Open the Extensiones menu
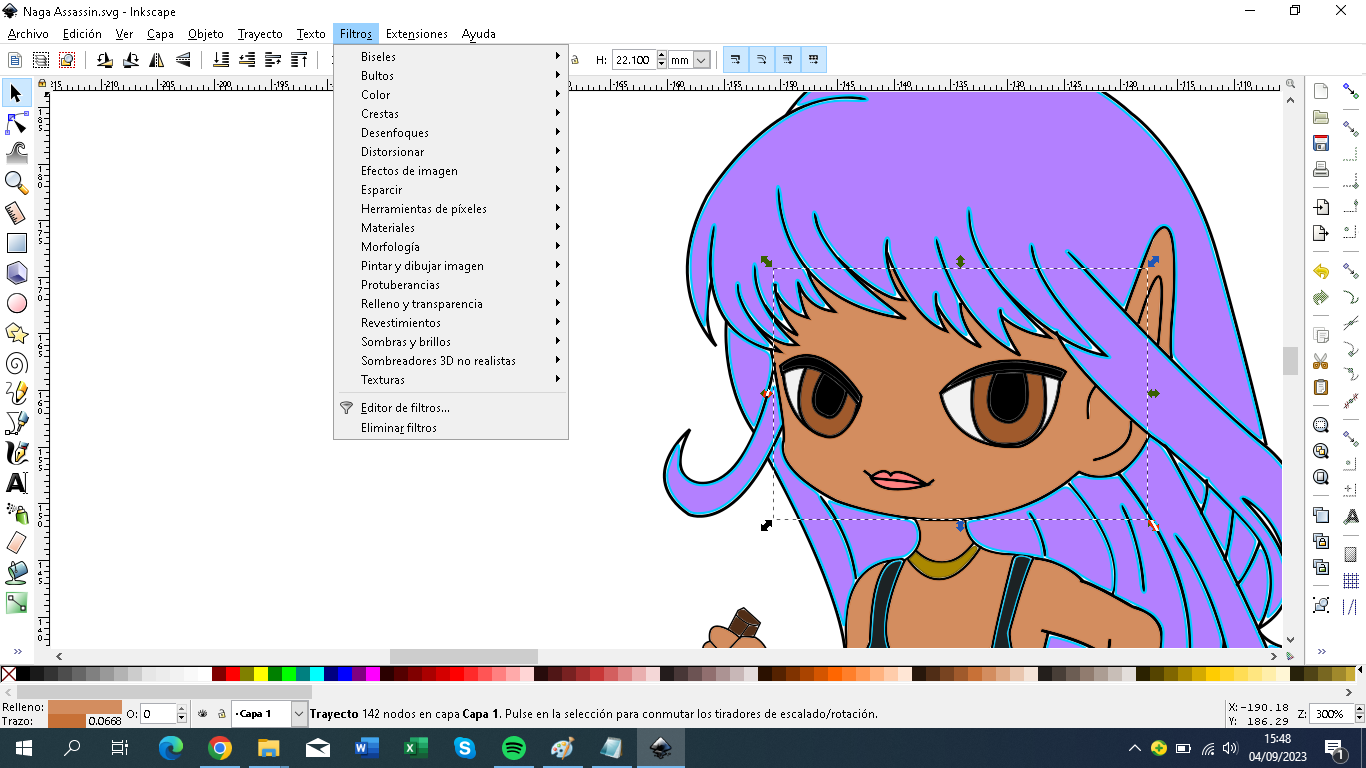 tap(417, 34)
